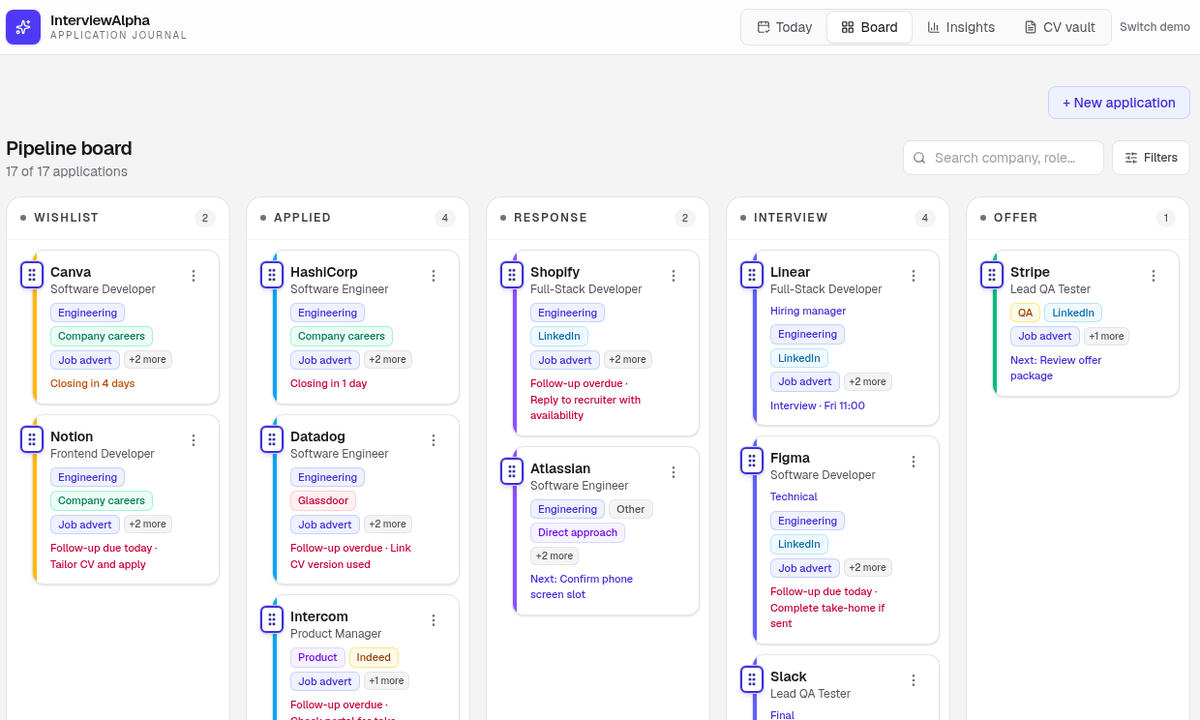Open the three-dot menu on Stripe card
Image resolution: width=1200 pixels, height=720 pixels.
[1154, 276]
